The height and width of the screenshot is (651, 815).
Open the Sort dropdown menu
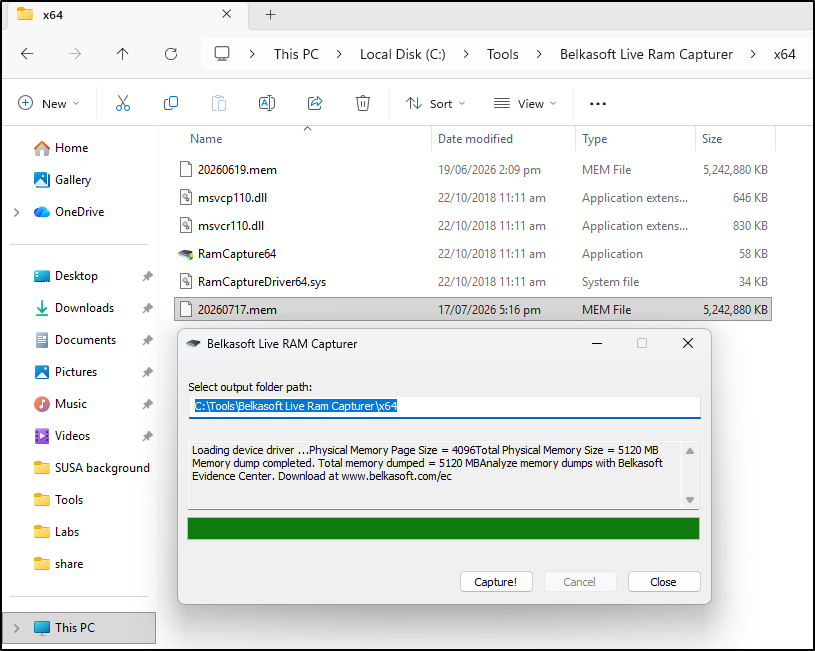435,103
